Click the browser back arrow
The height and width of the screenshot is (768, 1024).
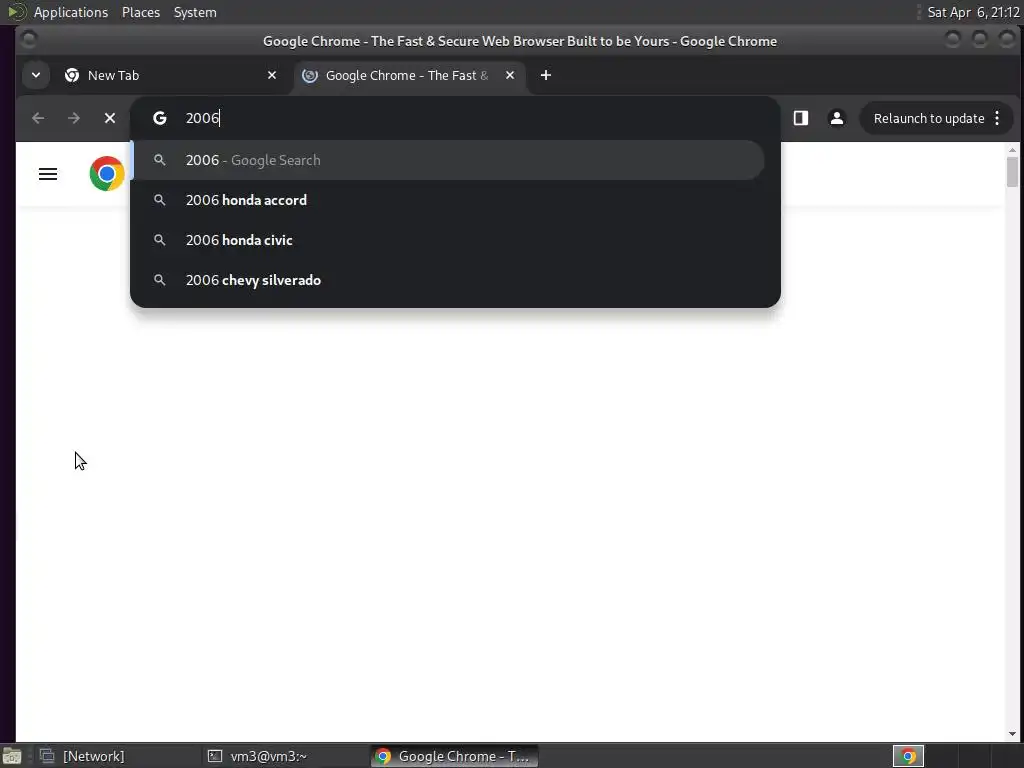coord(38,118)
